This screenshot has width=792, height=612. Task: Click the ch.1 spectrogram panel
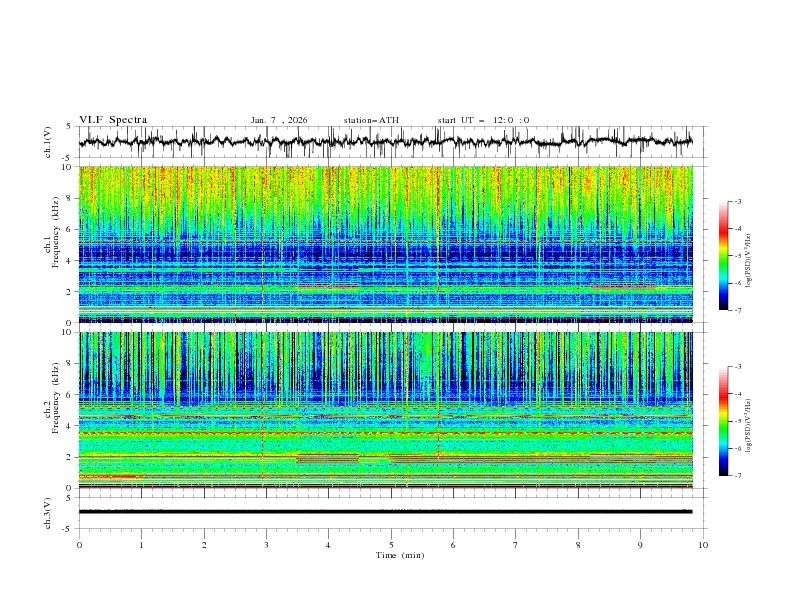click(x=385, y=244)
